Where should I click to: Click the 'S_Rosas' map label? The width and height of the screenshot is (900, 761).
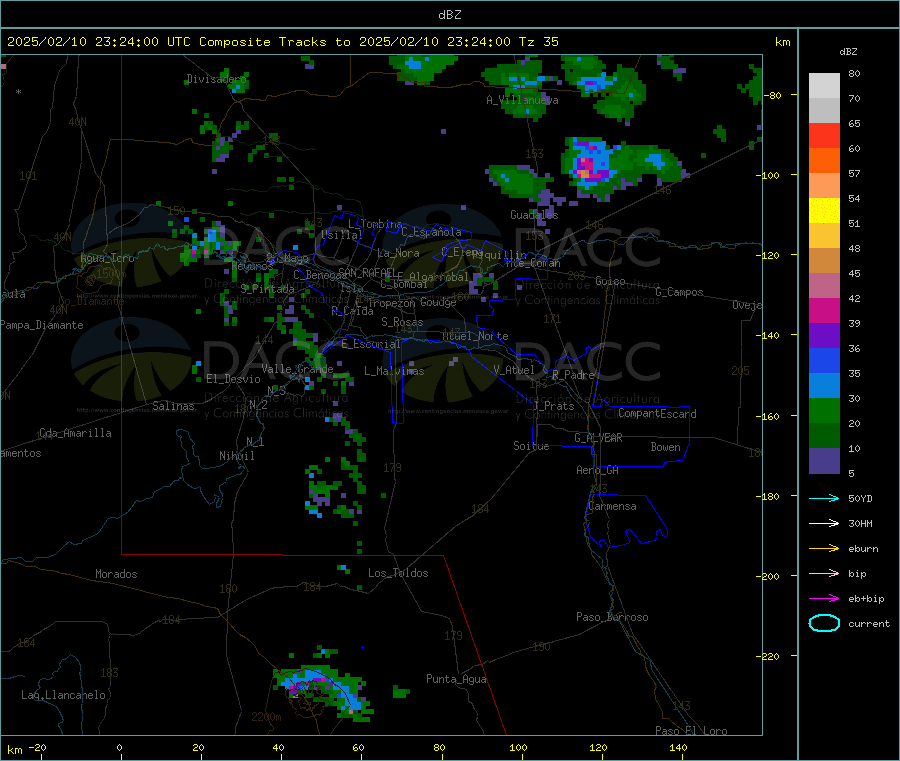point(402,322)
